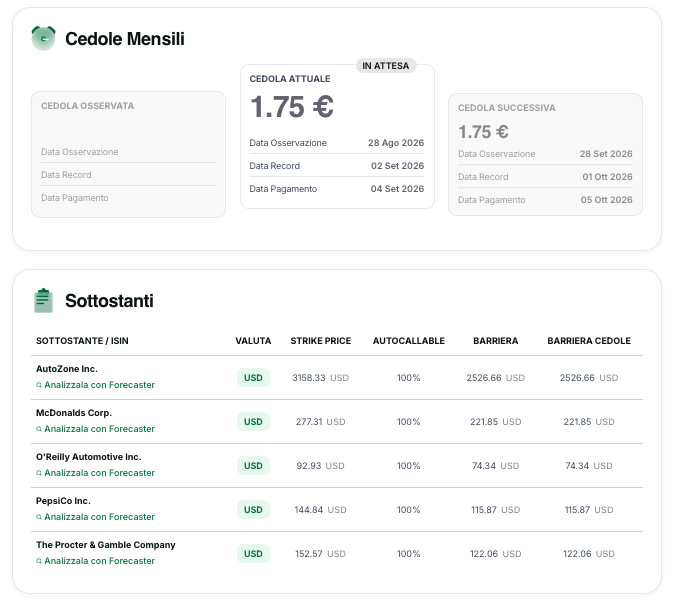Click the 100% autocallable value for AutoZone
The width and height of the screenshot is (674, 605).
408,378
